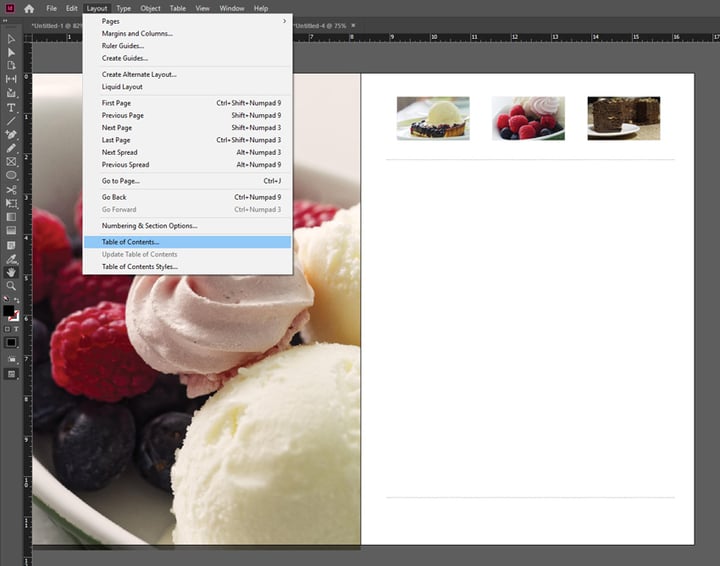Image resolution: width=720 pixels, height=566 pixels.
Task: Select the Hand tool
Action: (11, 272)
